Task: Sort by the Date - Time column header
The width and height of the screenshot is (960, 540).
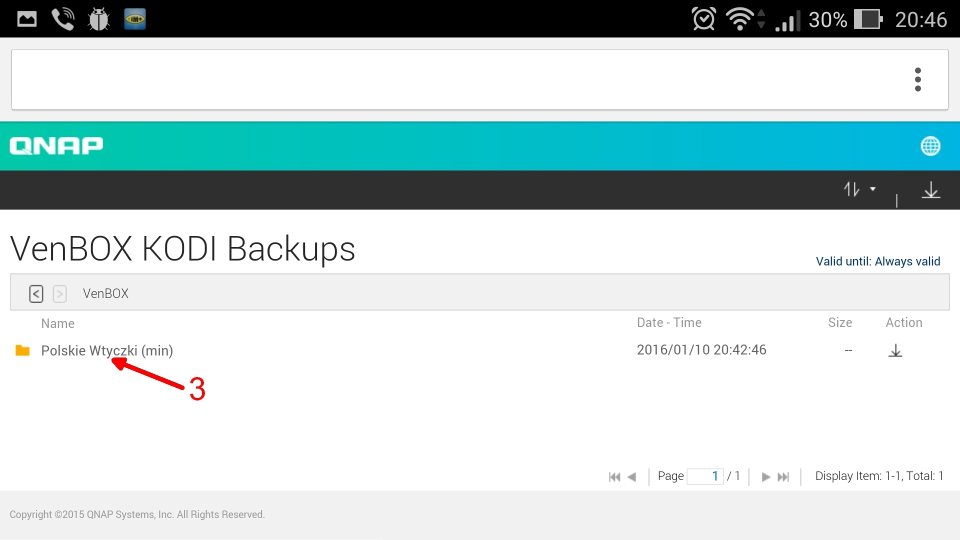Action: coord(669,323)
